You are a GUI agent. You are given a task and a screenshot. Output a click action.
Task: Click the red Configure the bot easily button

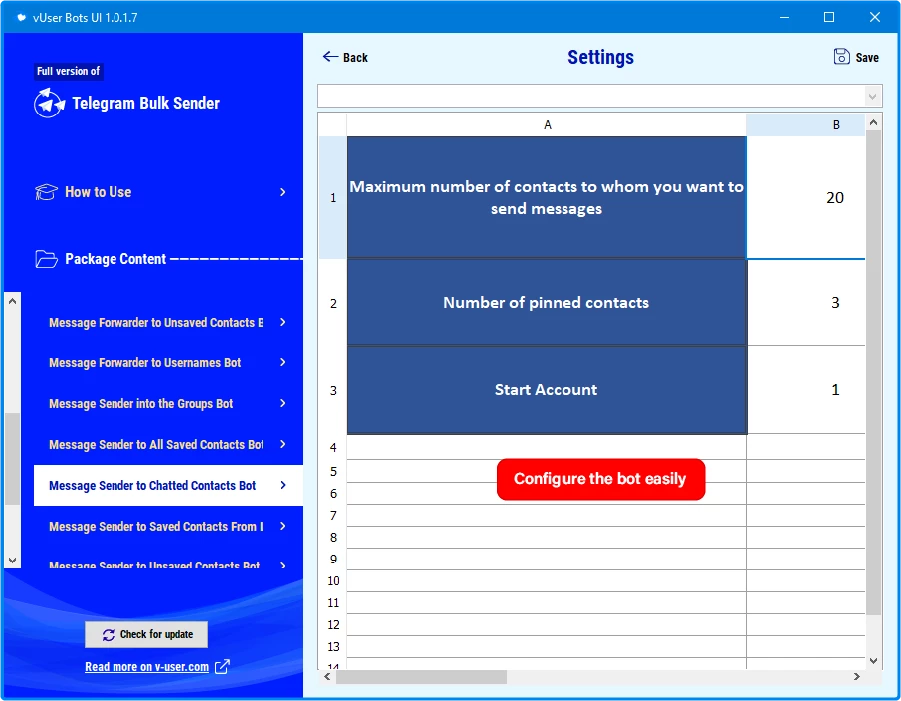coord(600,479)
